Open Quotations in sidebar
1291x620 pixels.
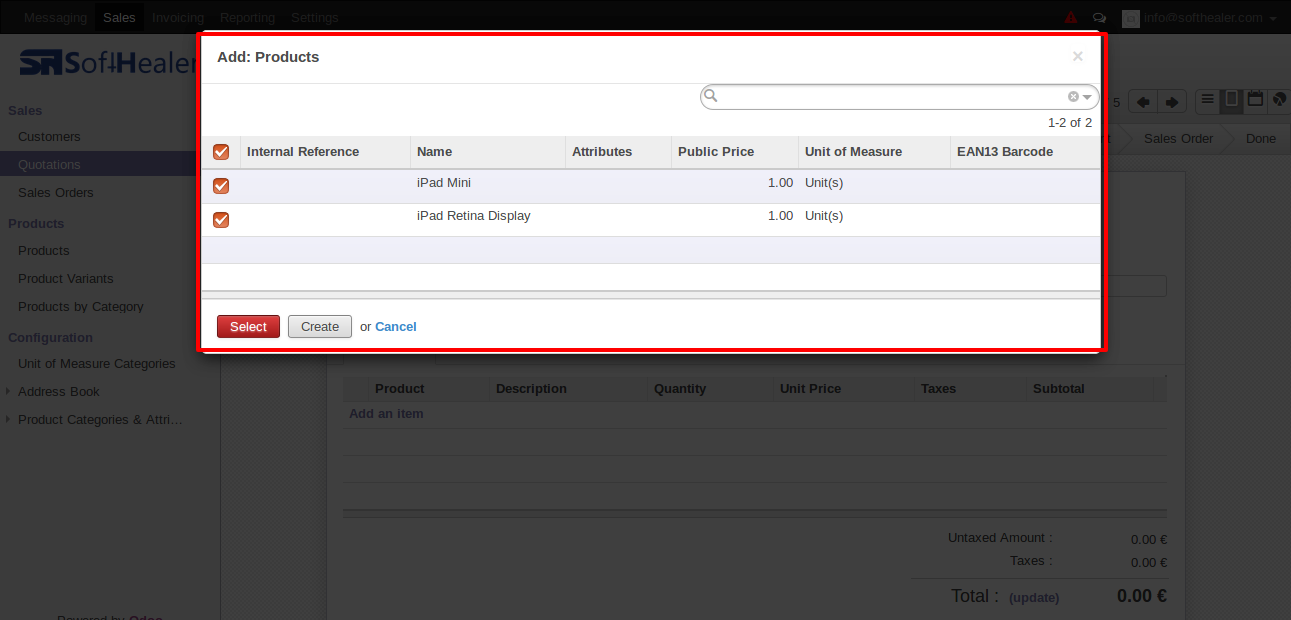pyautogui.click(x=49, y=165)
